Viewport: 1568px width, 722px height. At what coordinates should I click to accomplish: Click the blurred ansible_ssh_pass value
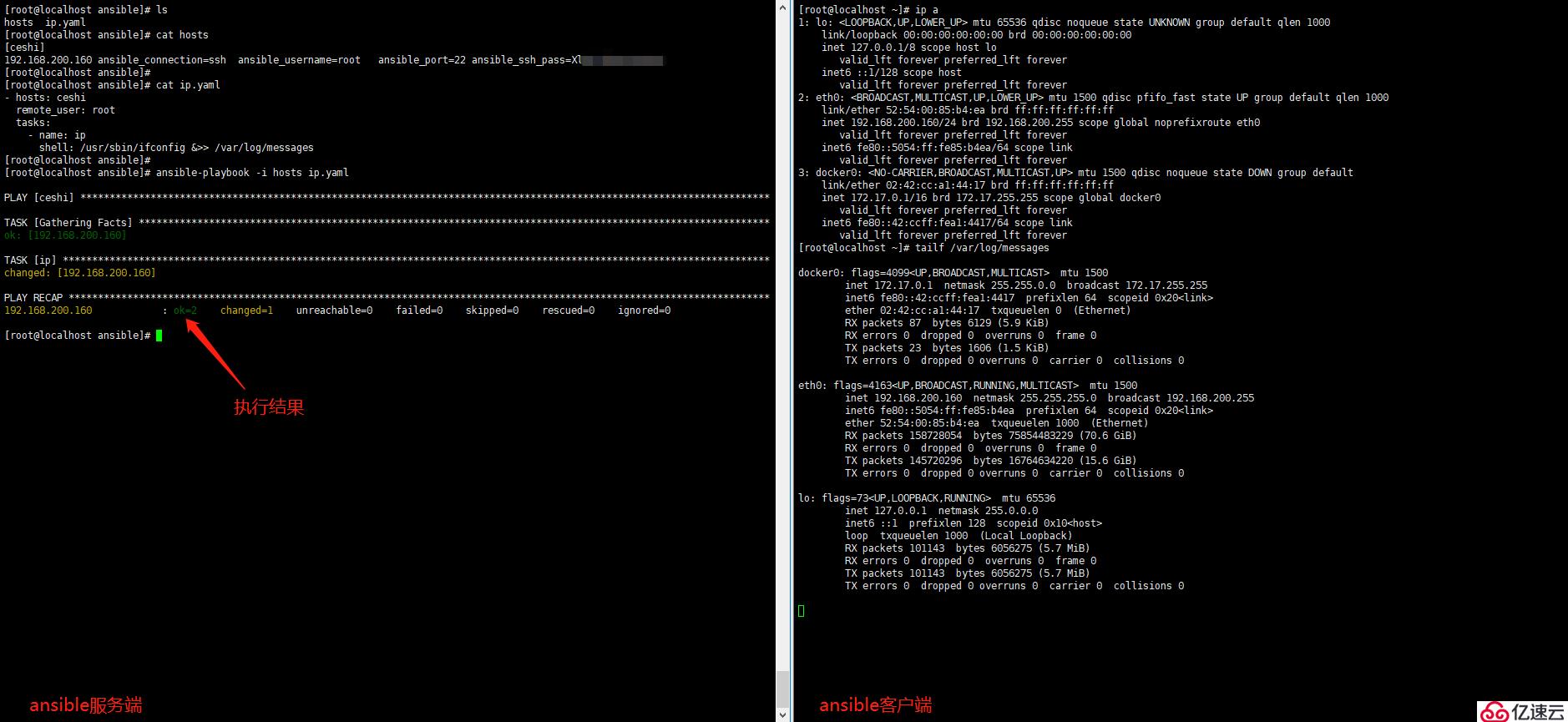click(x=623, y=60)
